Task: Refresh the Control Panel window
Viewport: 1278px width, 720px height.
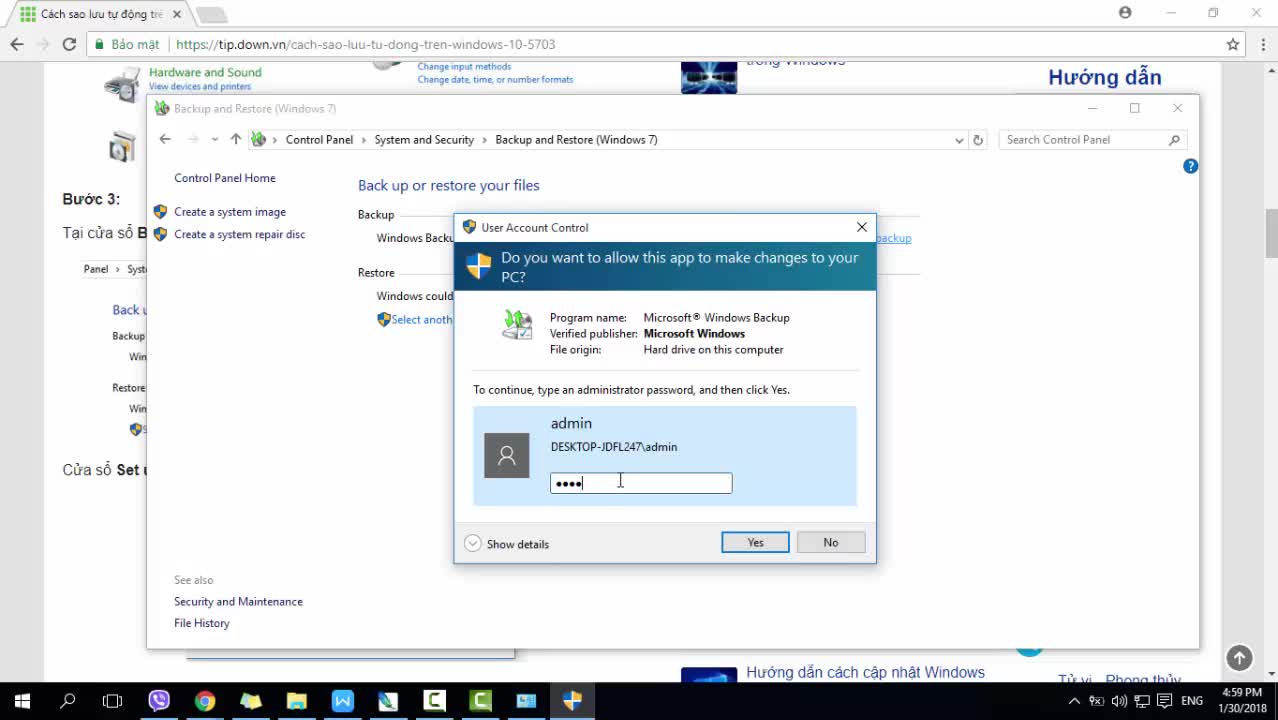Action: tap(978, 140)
